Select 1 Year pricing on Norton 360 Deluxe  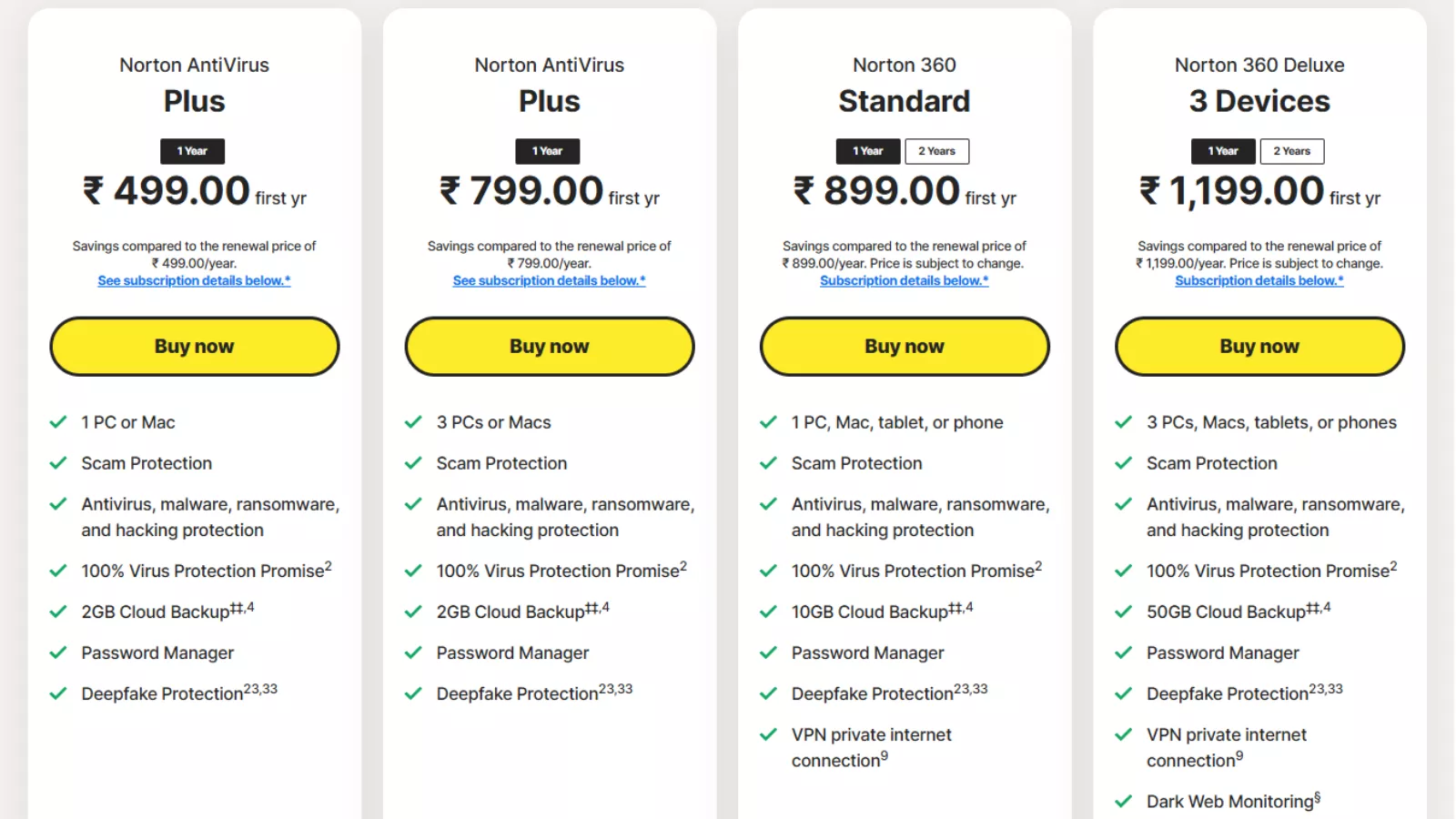pos(1223,151)
